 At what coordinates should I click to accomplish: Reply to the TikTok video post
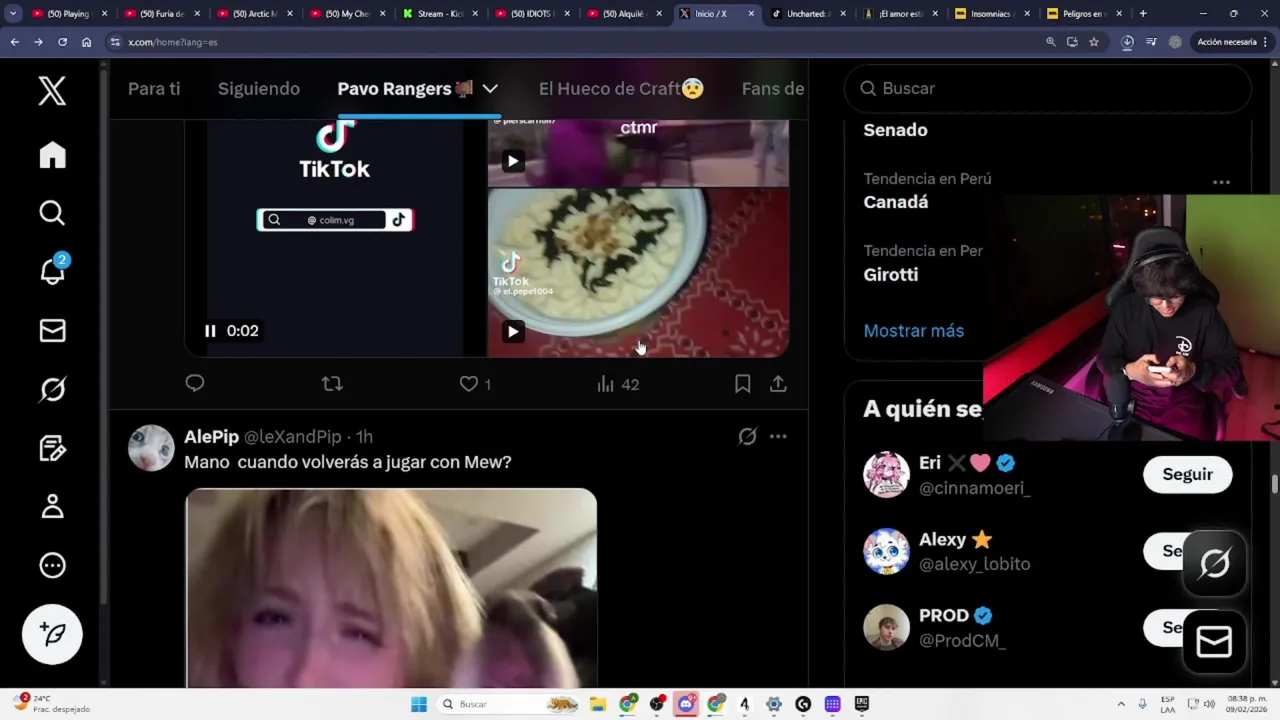point(195,383)
